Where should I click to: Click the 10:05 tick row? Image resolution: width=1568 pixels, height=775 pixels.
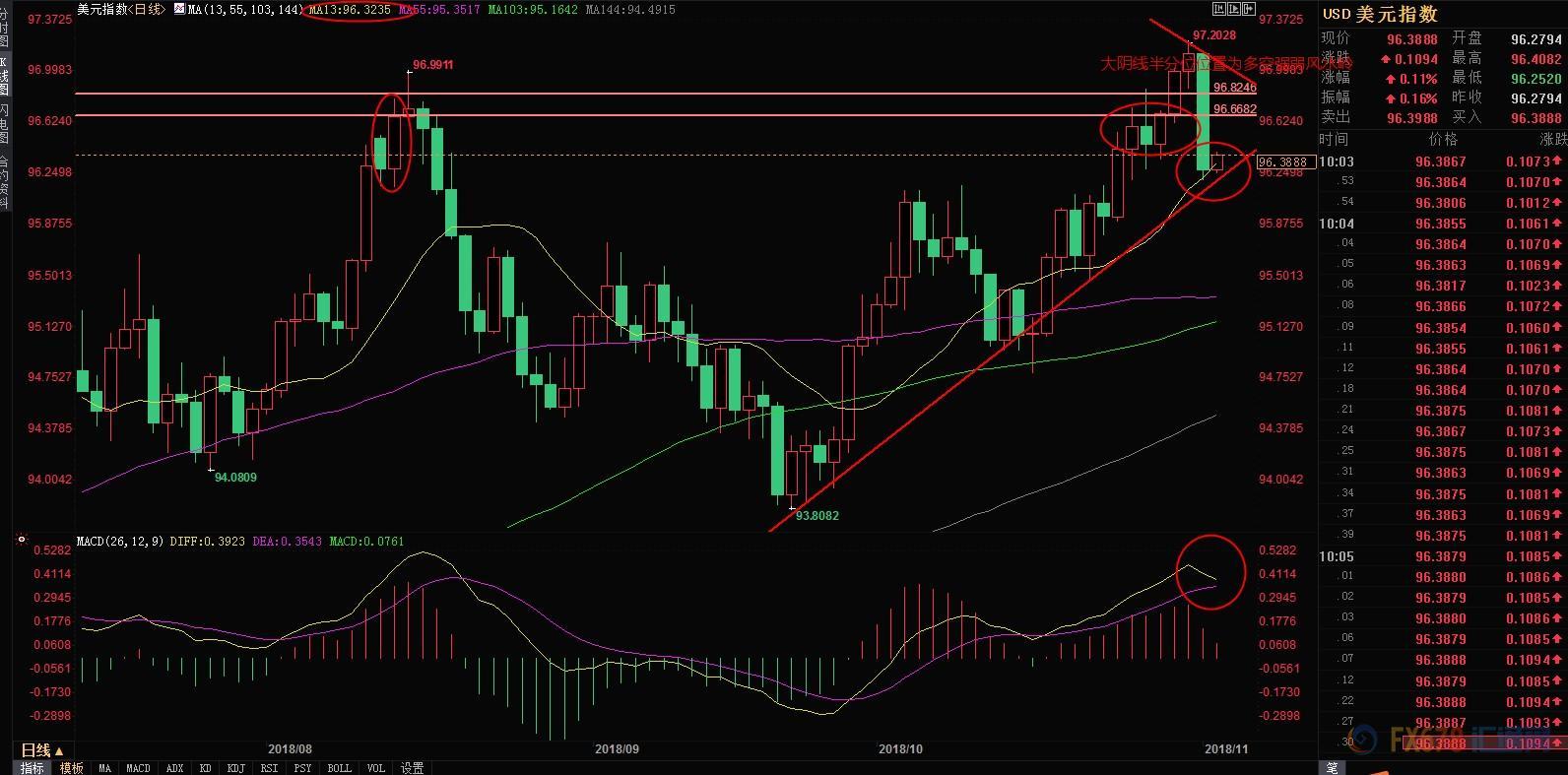[1443, 556]
